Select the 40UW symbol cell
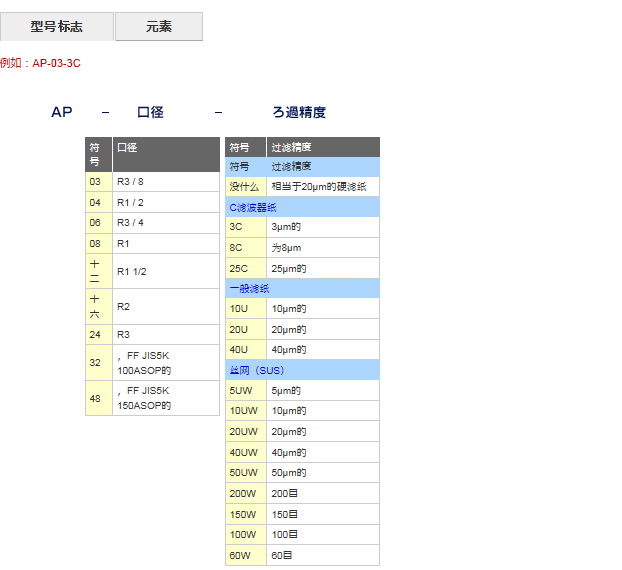The height and width of the screenshot is (570, 622). [246, 452]
